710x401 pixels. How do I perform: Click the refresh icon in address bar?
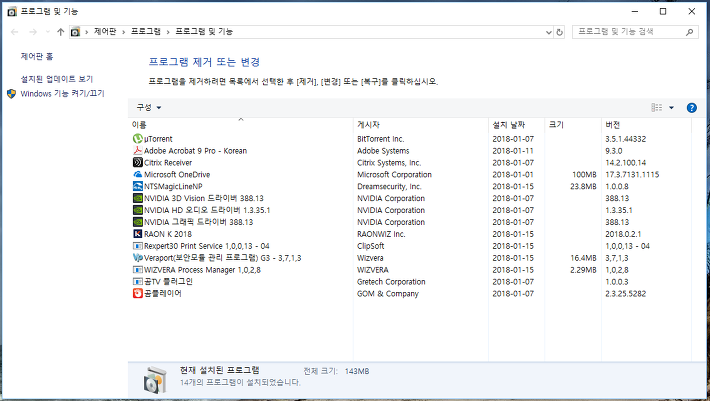[x=560, y=32]
